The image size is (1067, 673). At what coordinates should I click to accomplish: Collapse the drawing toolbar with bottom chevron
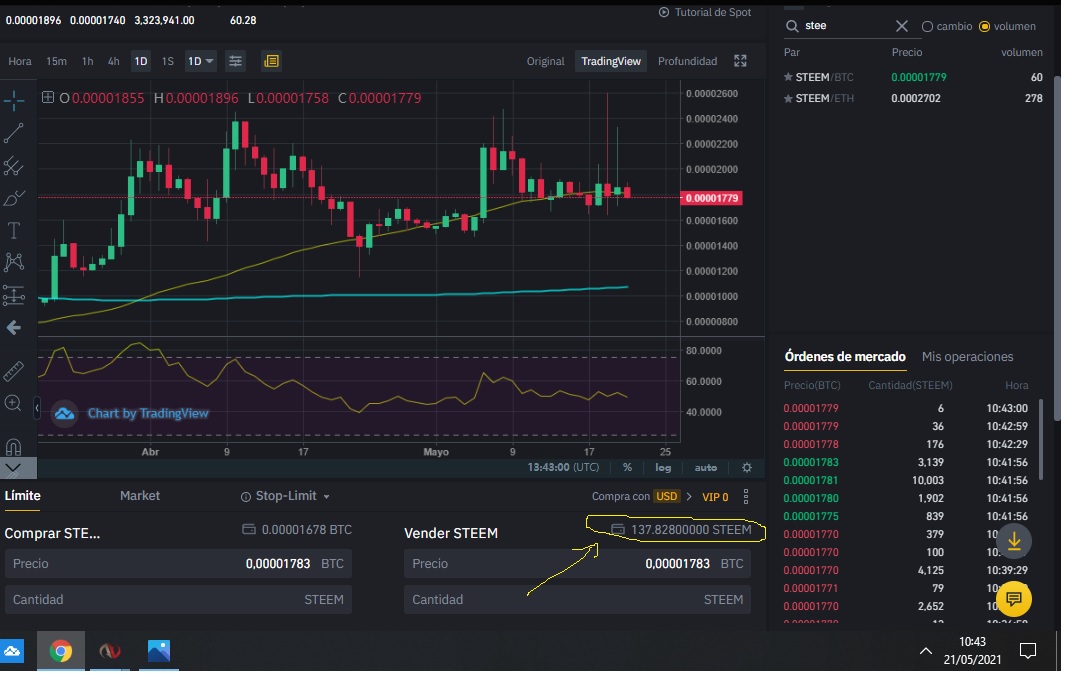14,468
